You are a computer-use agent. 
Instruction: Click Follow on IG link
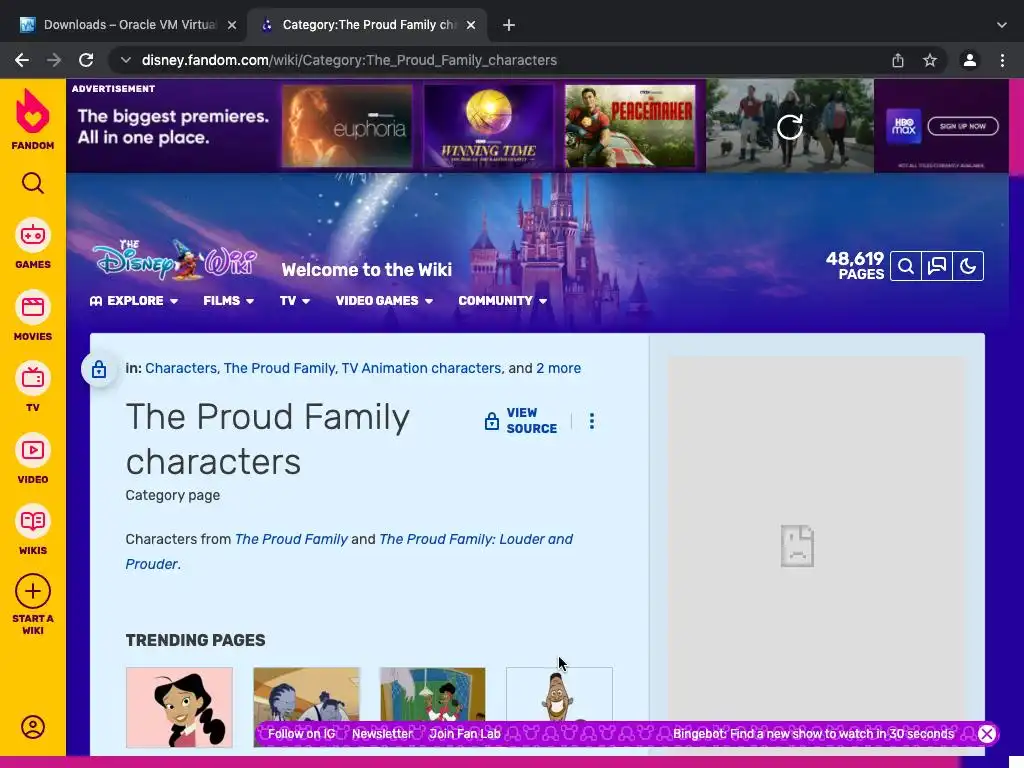click(x=301, y=734)
